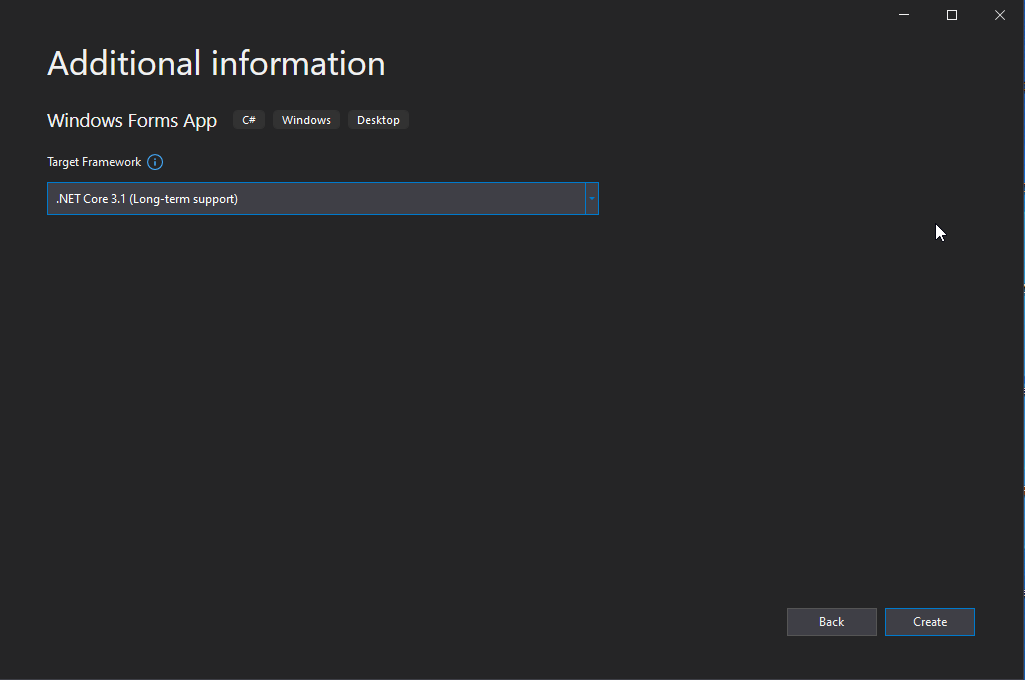This screenshot has width=1025, height=680.
Task: Maximize the dialog window
Action: [x=951, y=15]
